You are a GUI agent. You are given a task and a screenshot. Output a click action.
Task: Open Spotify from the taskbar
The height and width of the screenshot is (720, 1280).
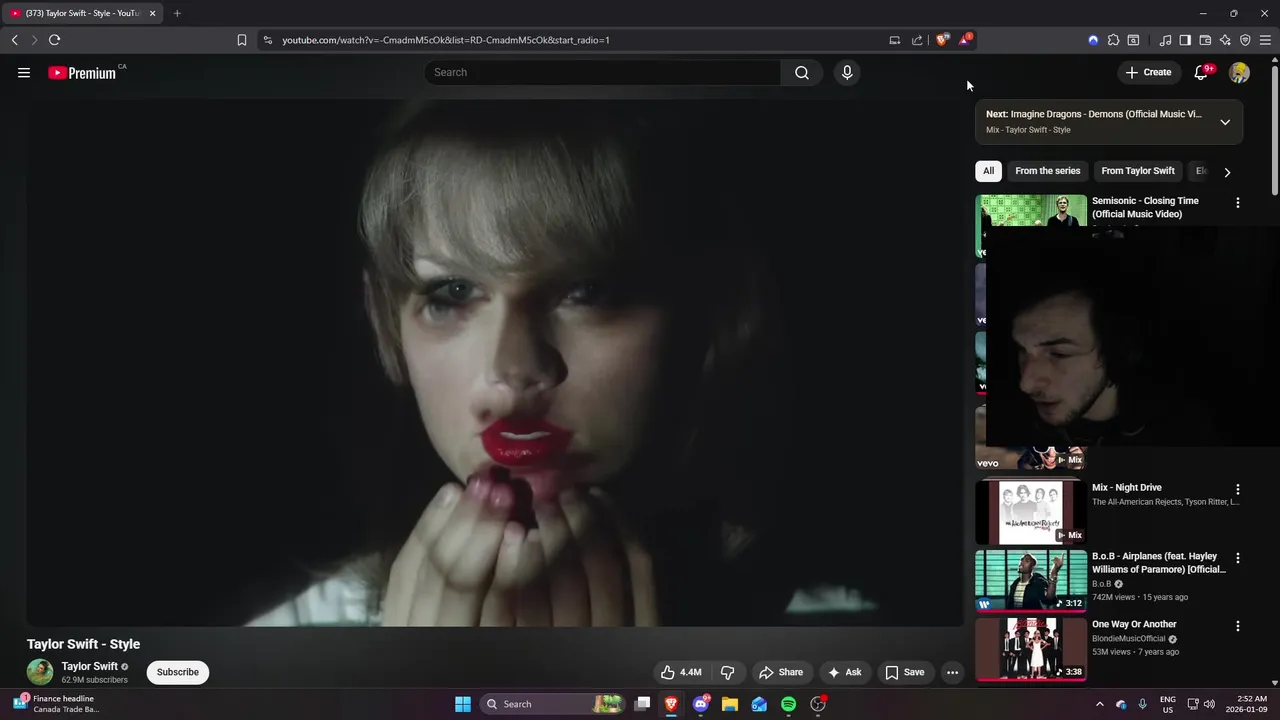tap(788, 704)
